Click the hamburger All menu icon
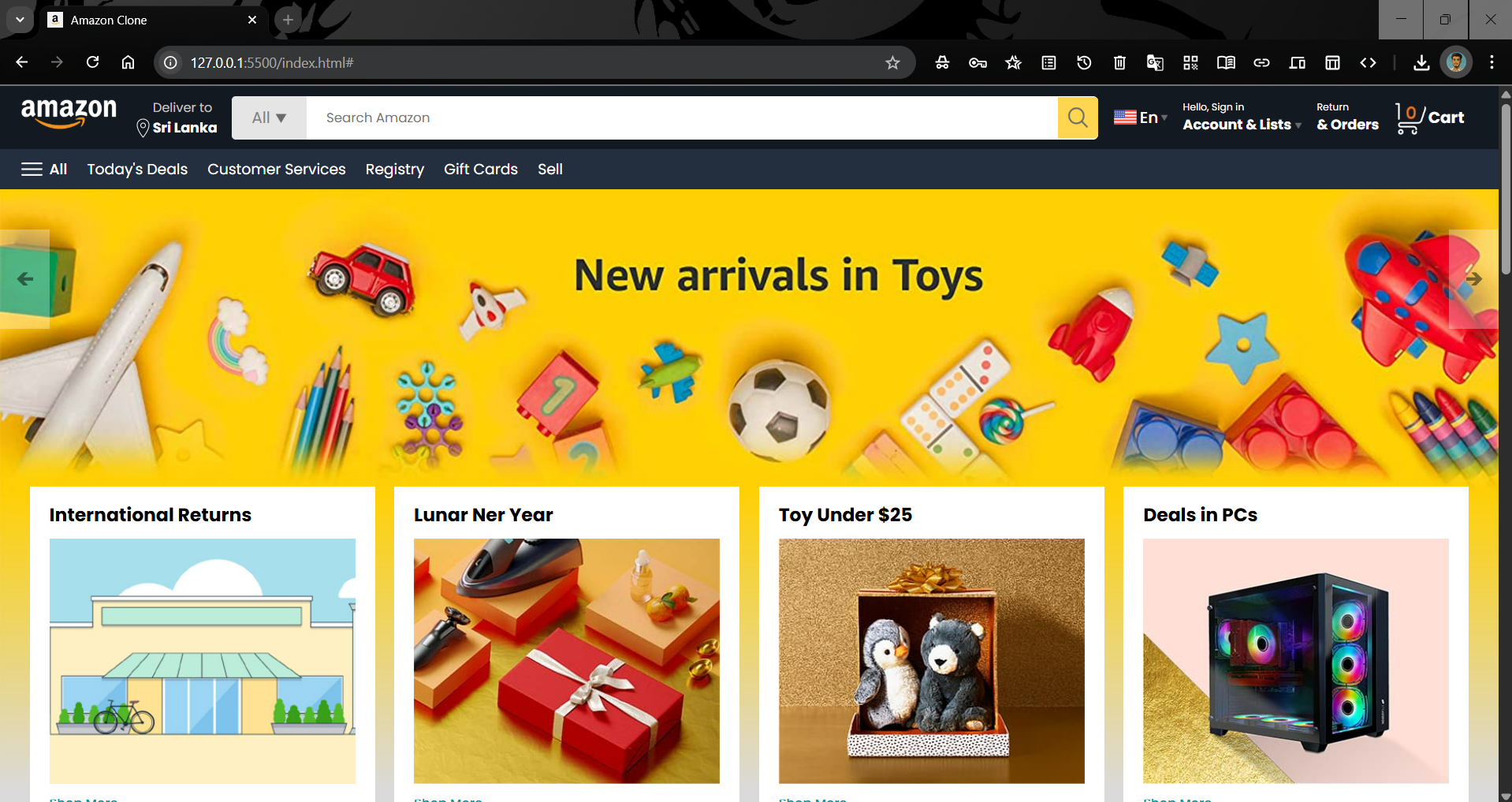This screenshot has height=802, width=1512. 32,169
